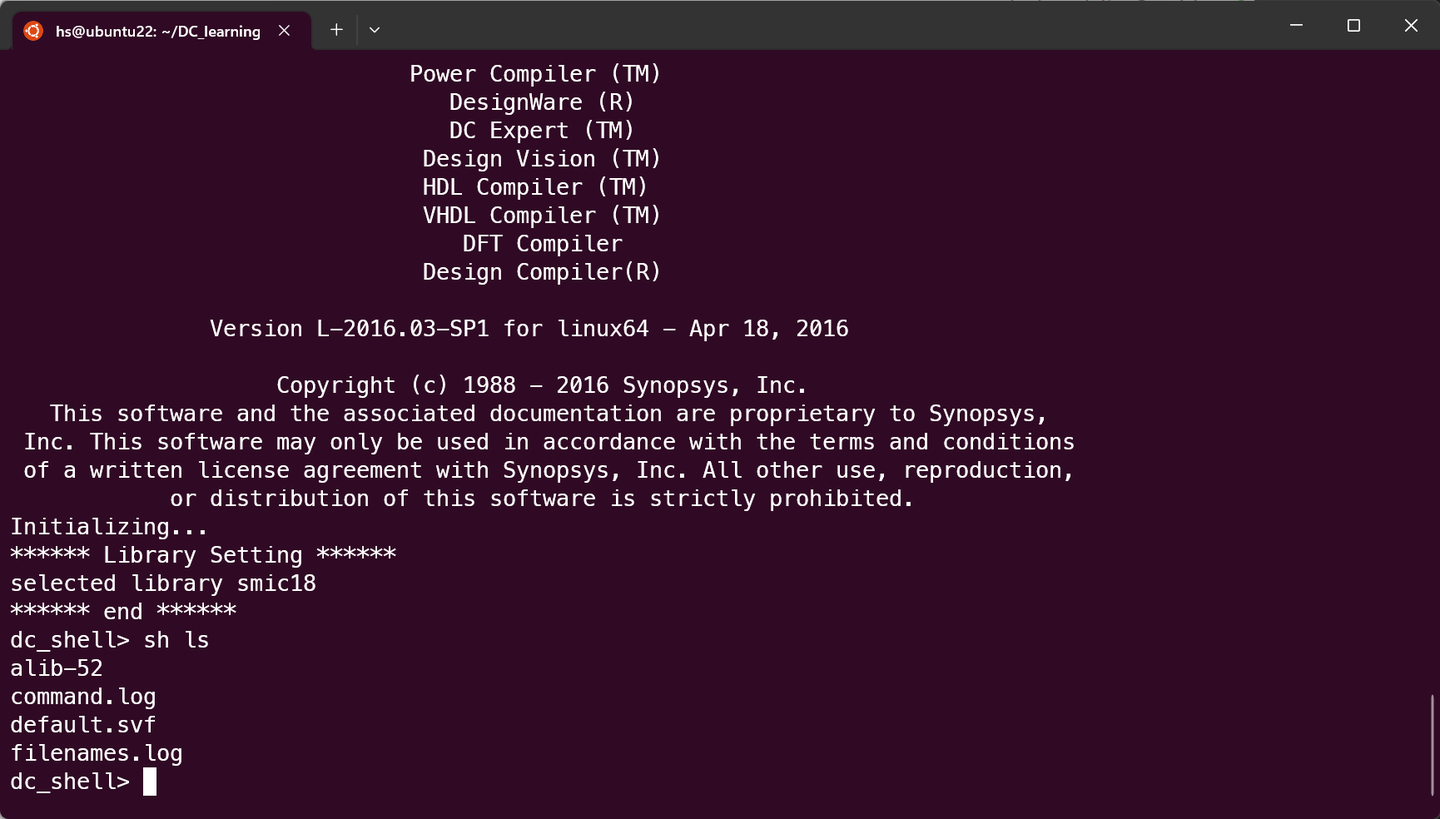Click the command.log filename text
The image size is (1440, 819).
pos(83,696)
